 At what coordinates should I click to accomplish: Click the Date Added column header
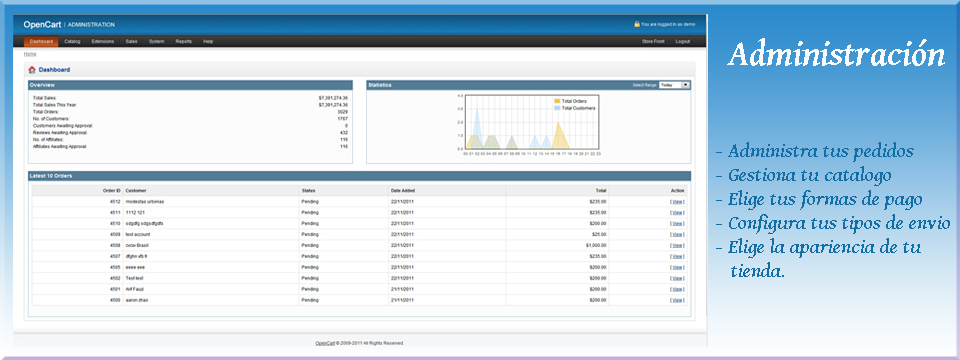403,190
